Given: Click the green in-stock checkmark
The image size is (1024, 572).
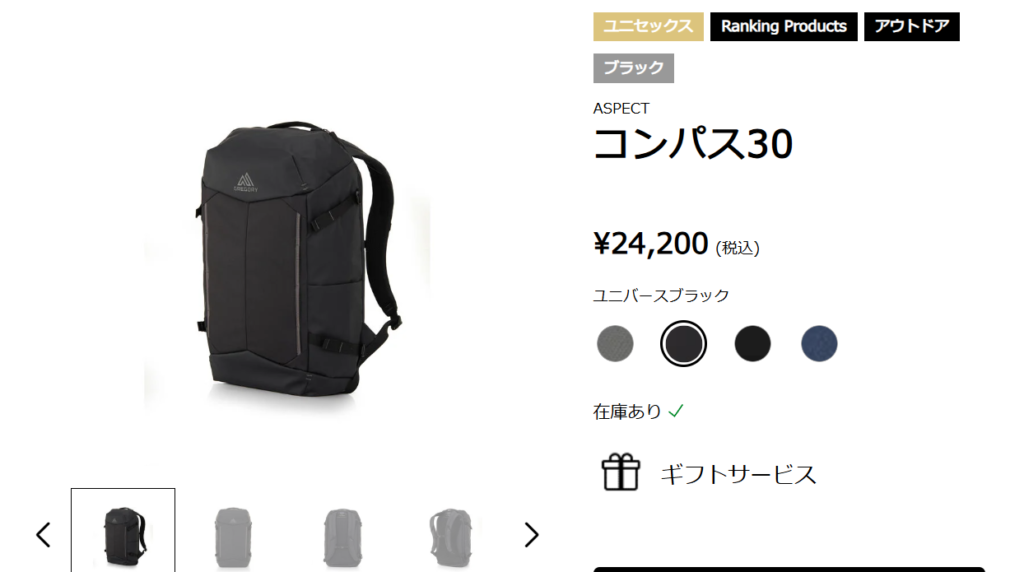Looking at the screenshot, I should 676,411.
